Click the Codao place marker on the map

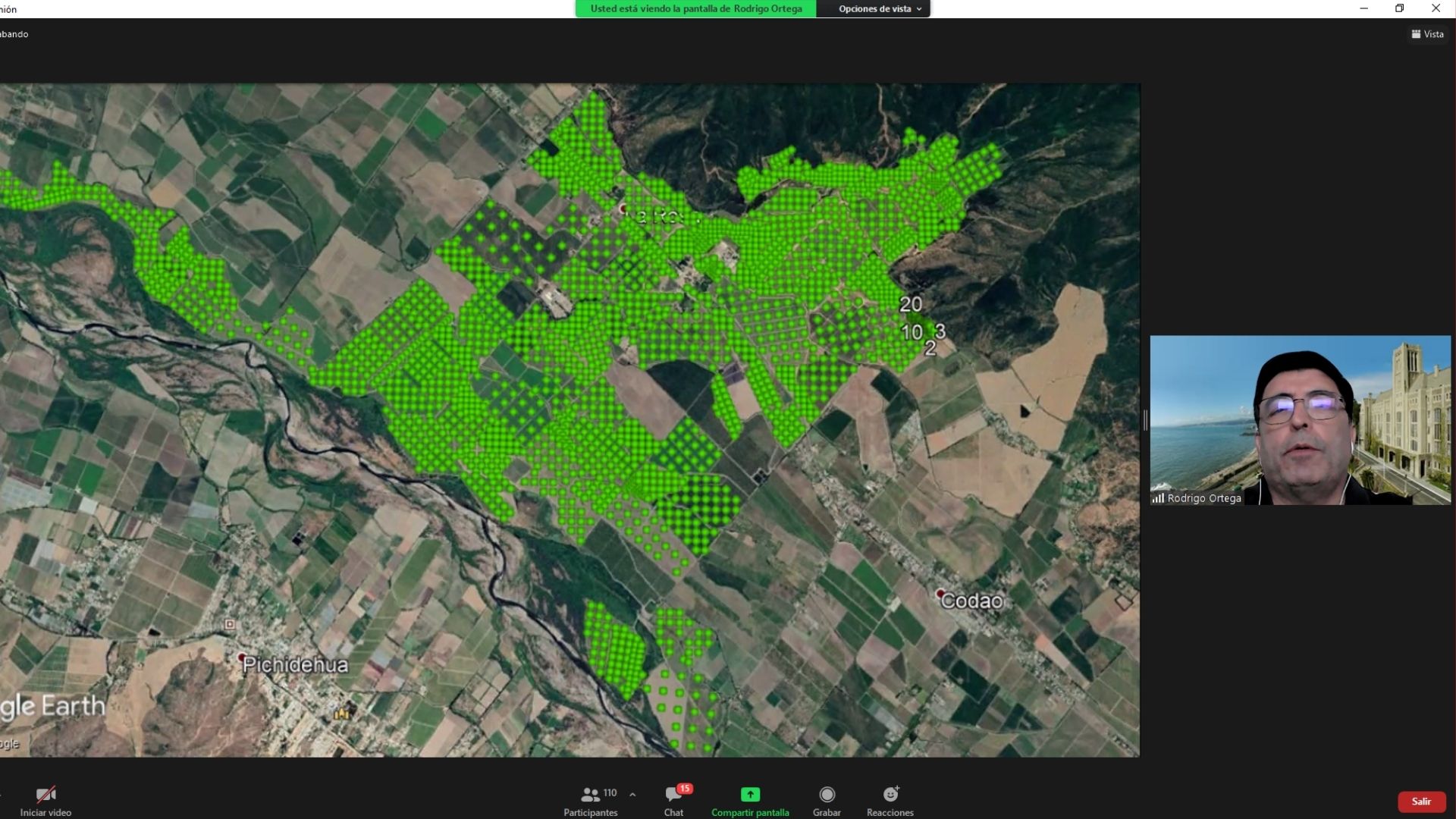940,593
